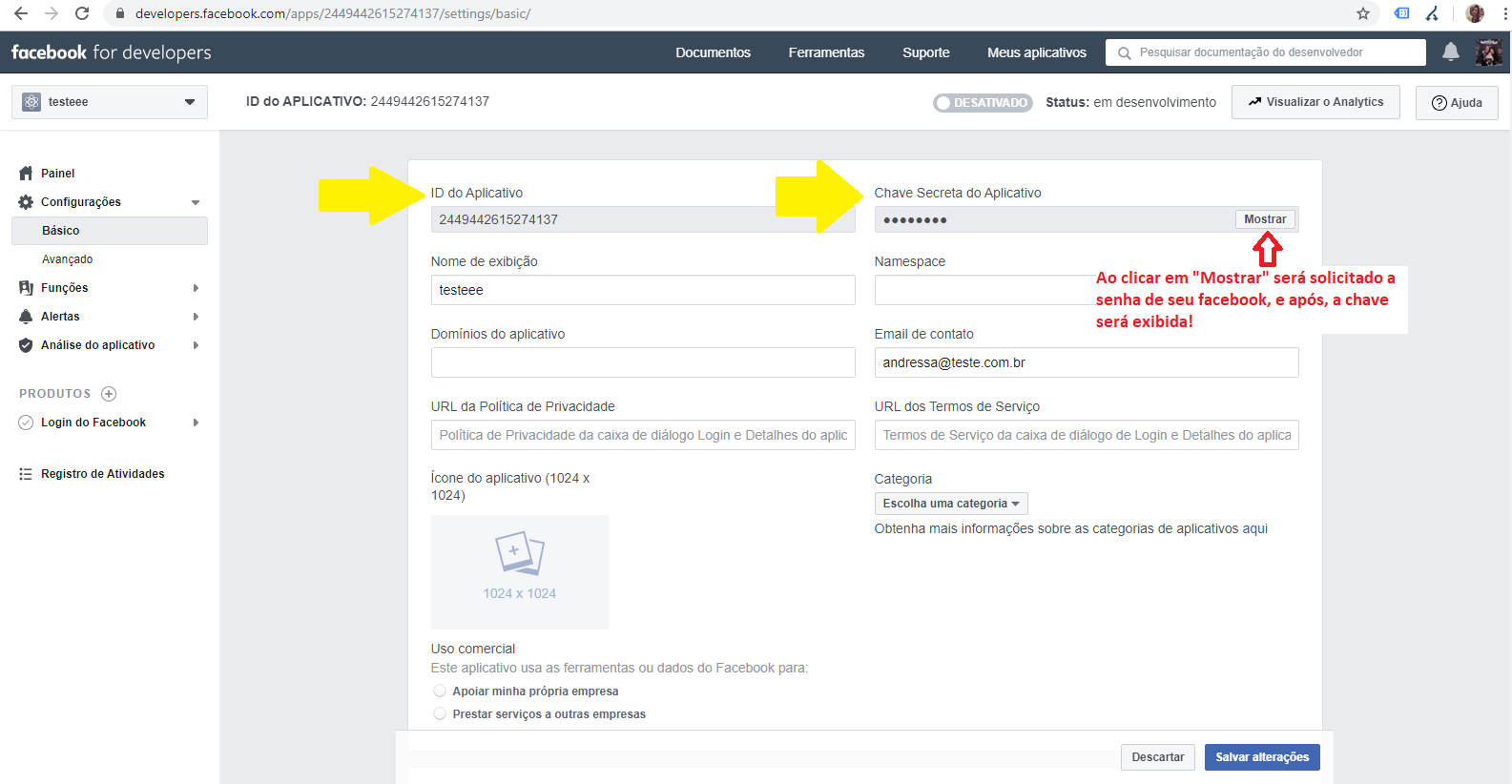This screenshot has height=784, width=1512.
Task: Open the Escolha uma categoria dropdown
Action: coord(951,504)
